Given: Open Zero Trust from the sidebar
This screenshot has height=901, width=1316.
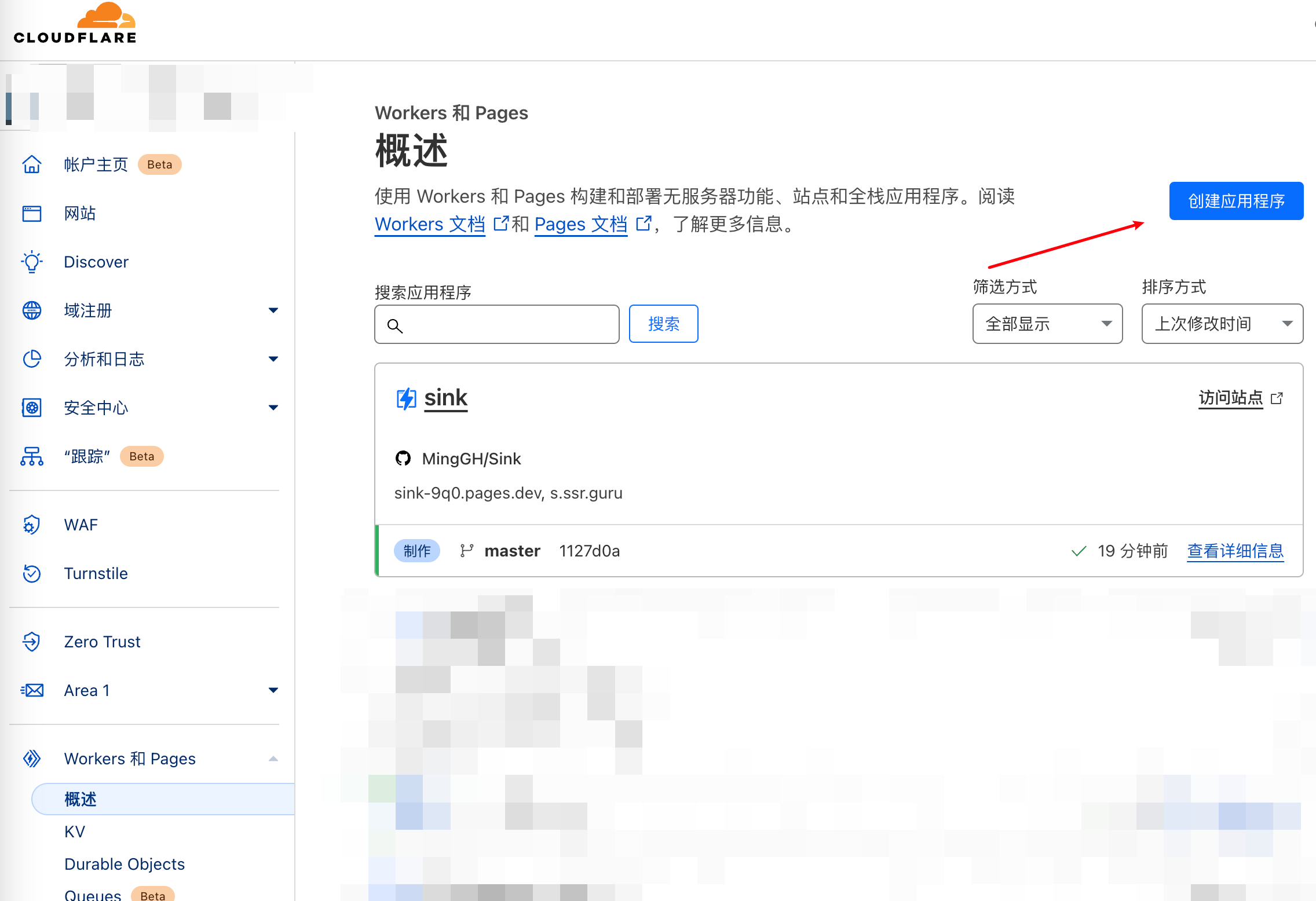Looking at the screenshot, I should pyautogui.click(x=102, y=642).
